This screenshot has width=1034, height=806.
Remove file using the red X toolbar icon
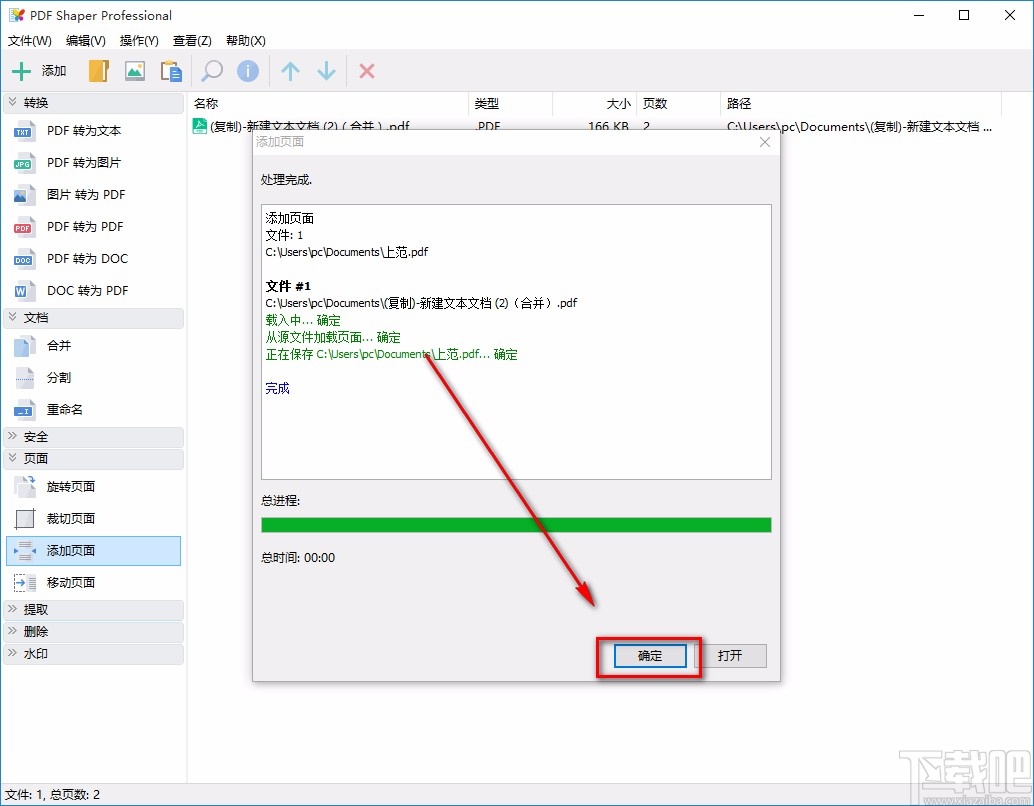(x=365, y=70)
